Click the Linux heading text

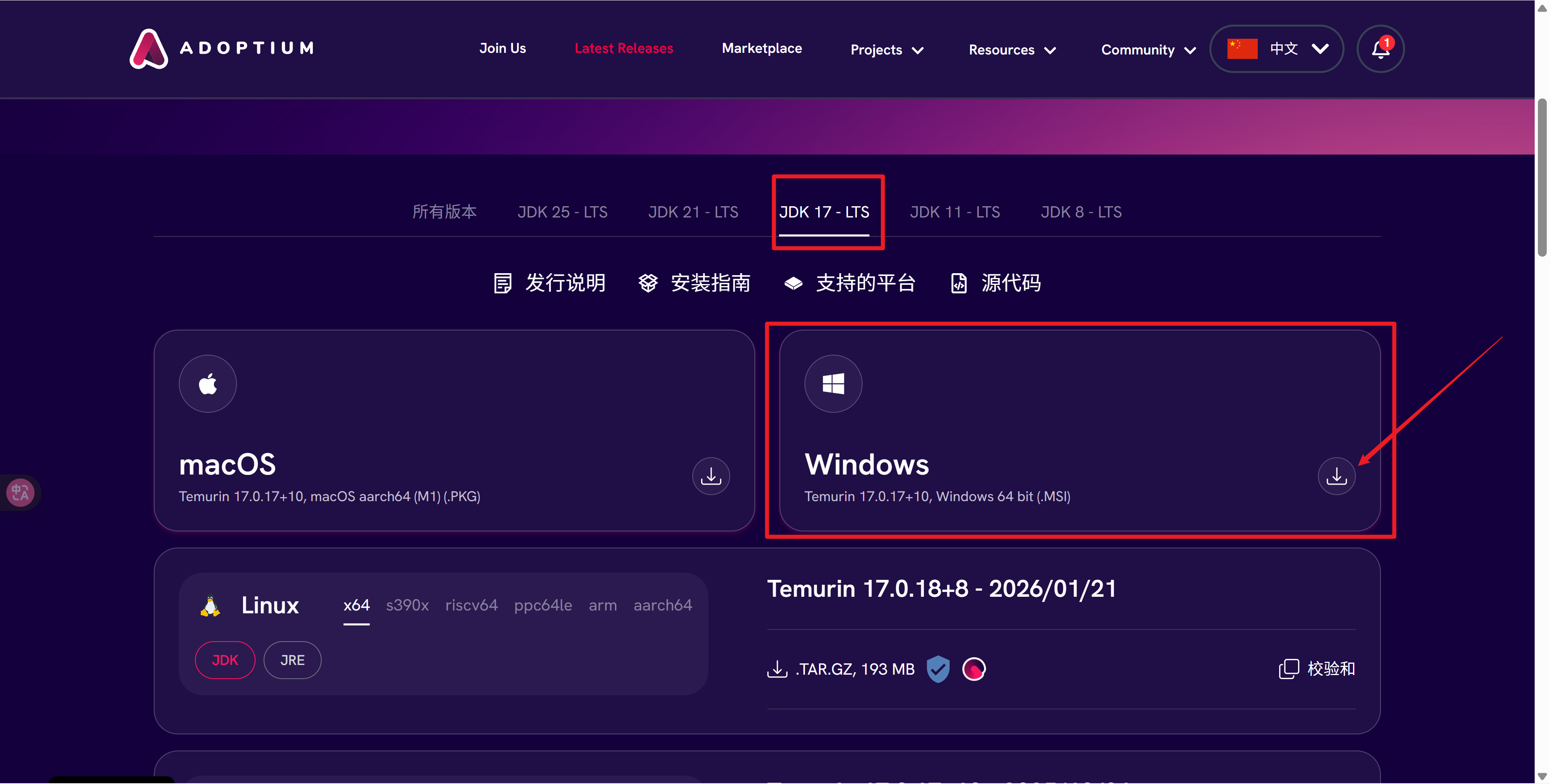coord(270,605)
